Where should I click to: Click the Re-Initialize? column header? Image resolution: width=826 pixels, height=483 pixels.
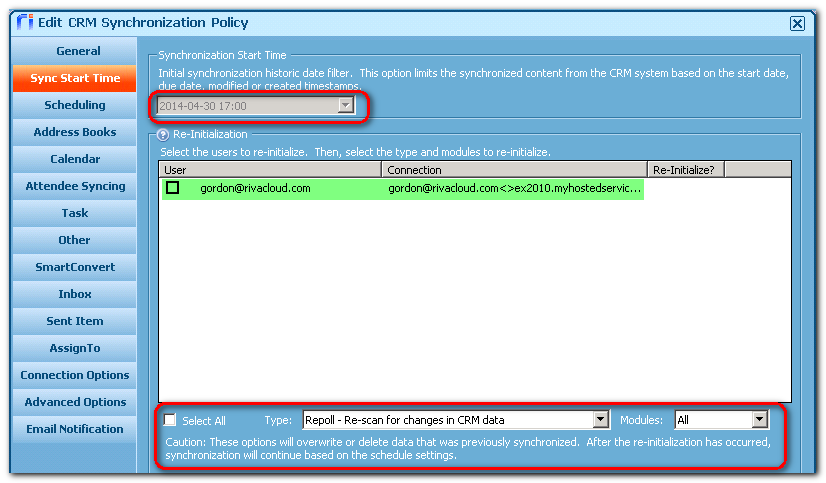pos(686,170)
